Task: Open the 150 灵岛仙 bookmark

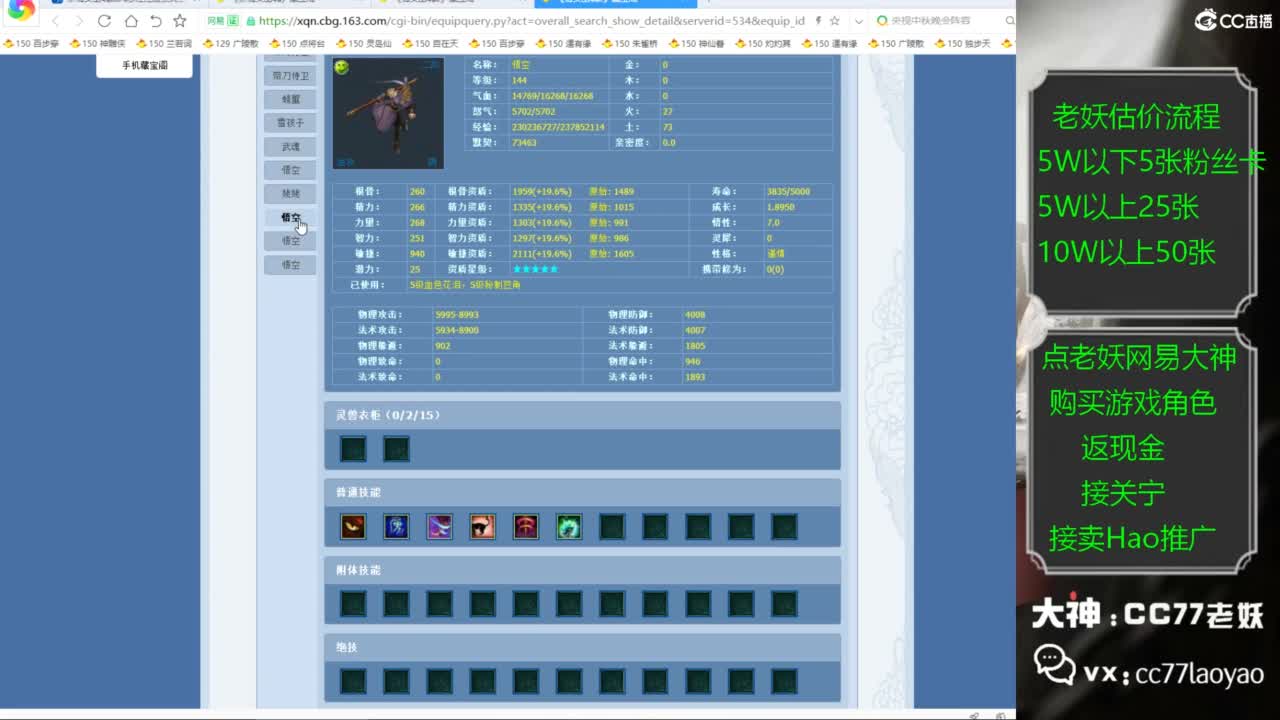Action: coord(363,44)
